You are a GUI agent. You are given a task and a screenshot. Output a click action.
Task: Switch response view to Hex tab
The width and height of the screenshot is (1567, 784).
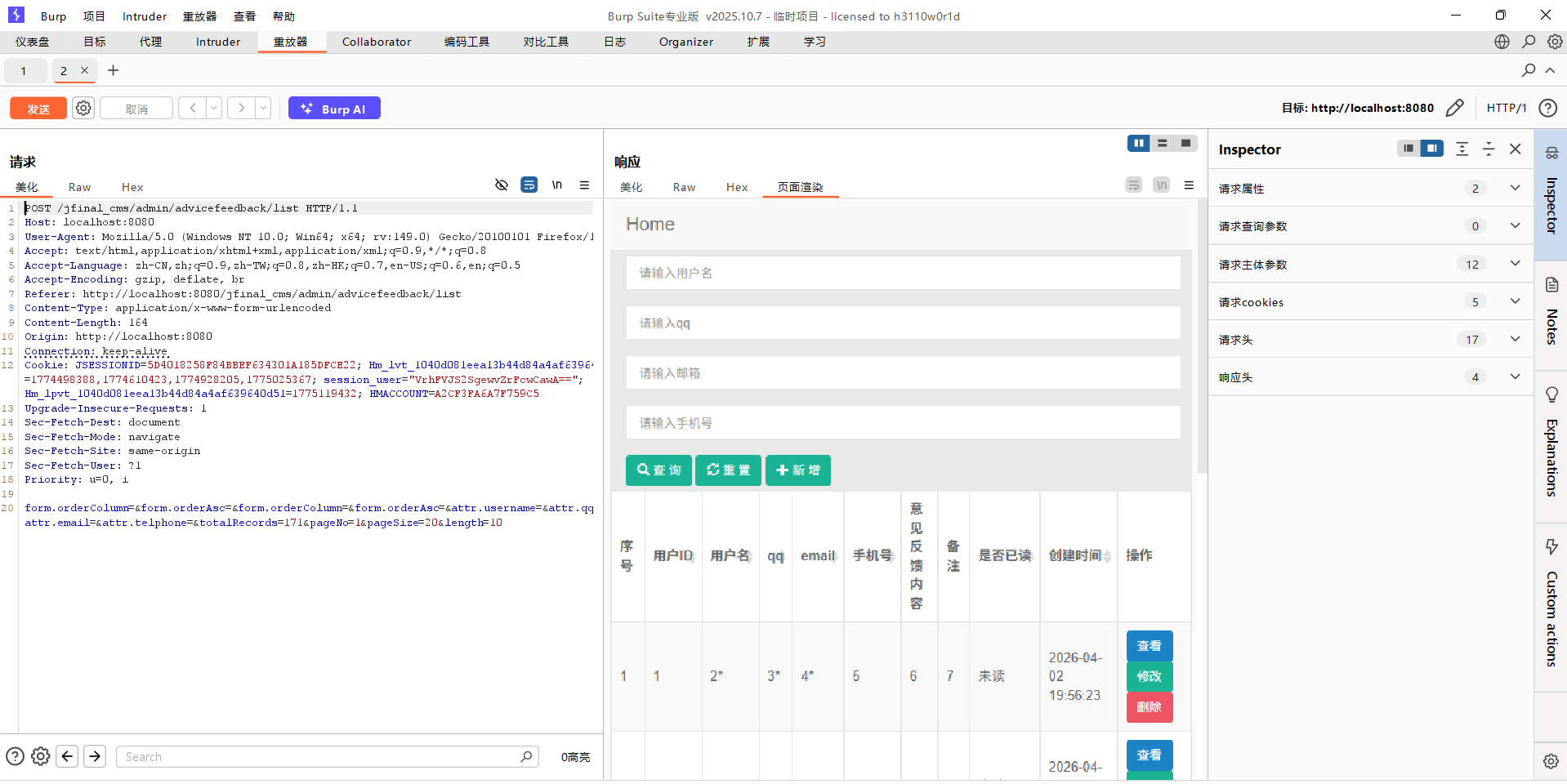(737, 187)
